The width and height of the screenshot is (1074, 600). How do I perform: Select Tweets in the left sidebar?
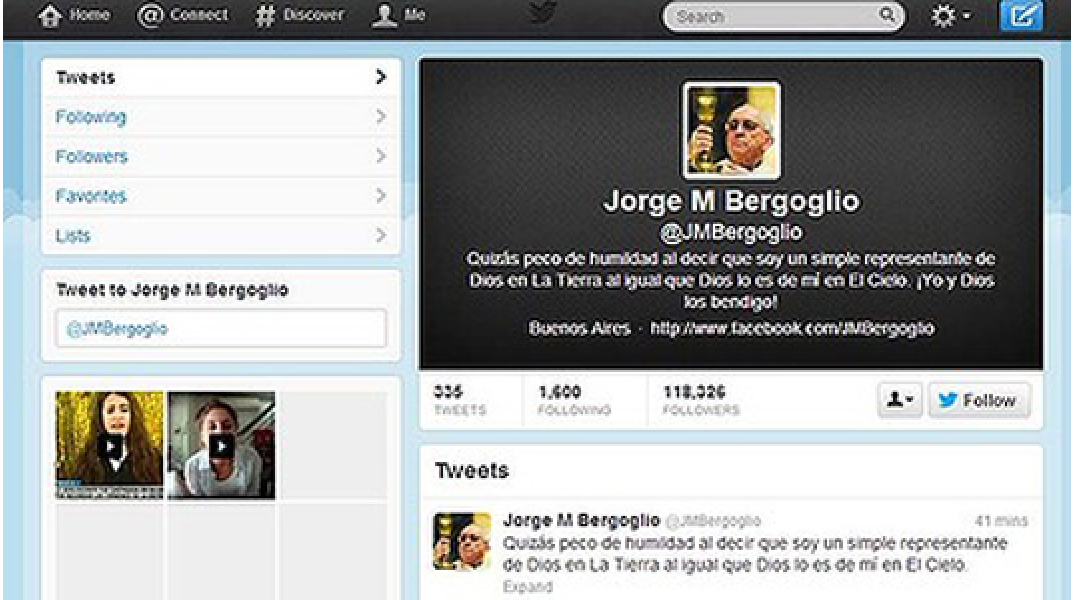pos(86,77)
